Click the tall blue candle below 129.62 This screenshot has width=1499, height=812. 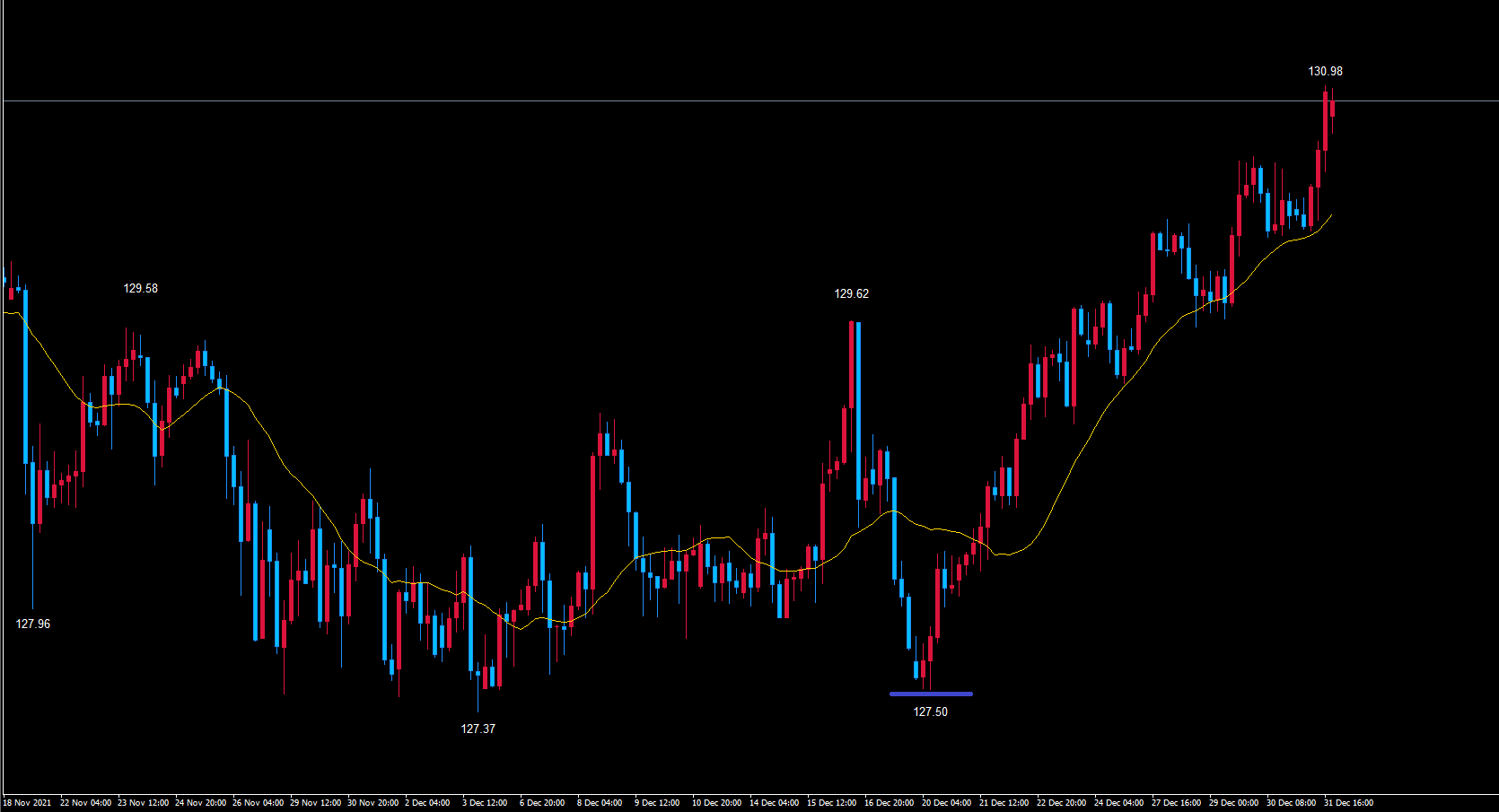point(858,404)
